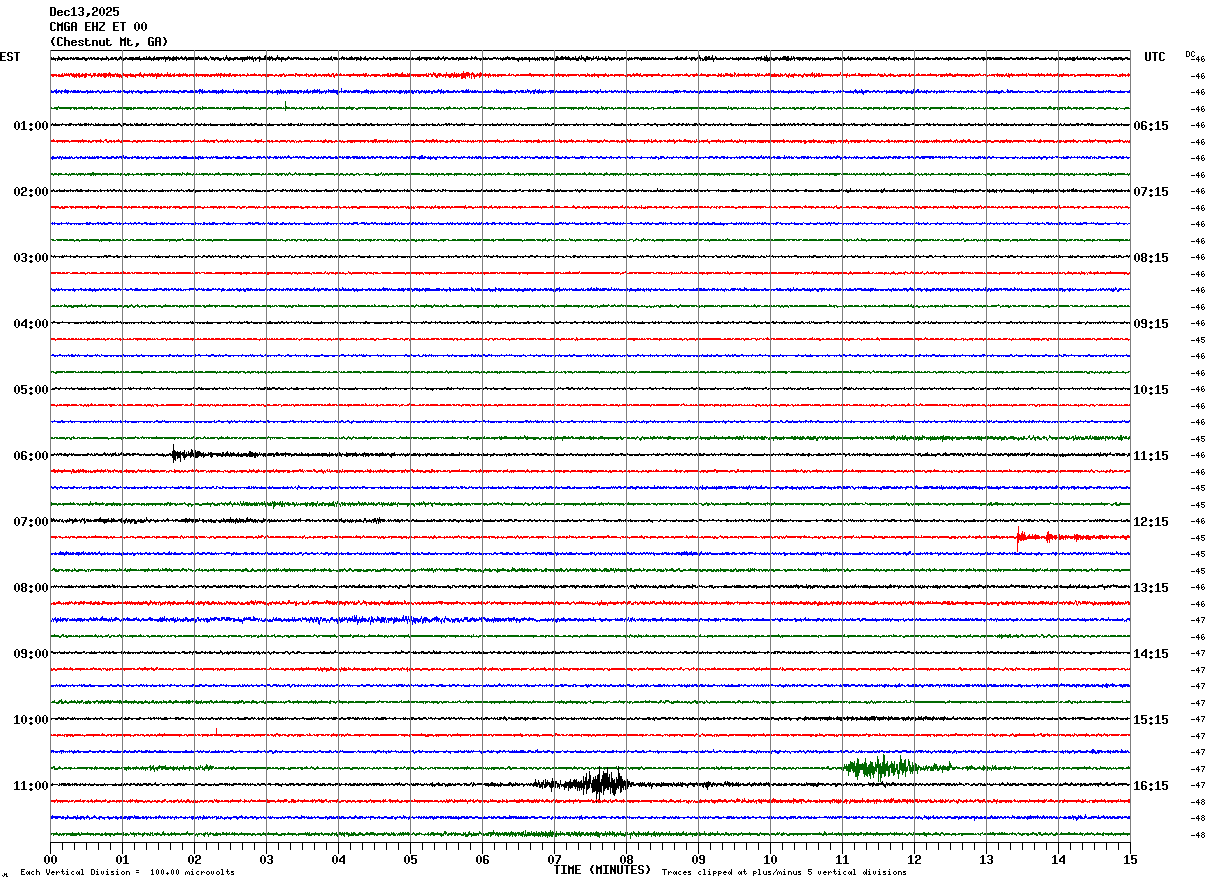
Task: Select the 04:00 EST time label
Action: [30, 324]
